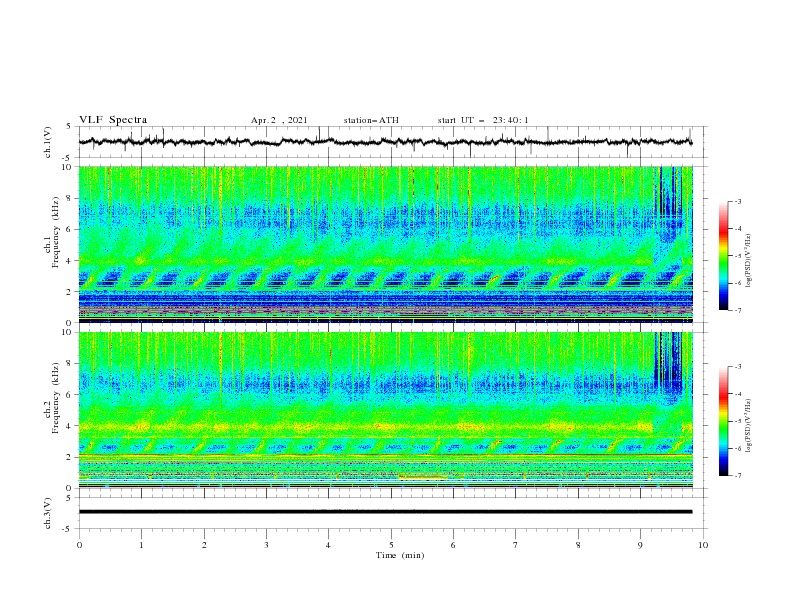Screen dimensions: 792x612
Task: Click the "6" frequency tick of the ch.2 spectrogram
Action: [71, 394]
